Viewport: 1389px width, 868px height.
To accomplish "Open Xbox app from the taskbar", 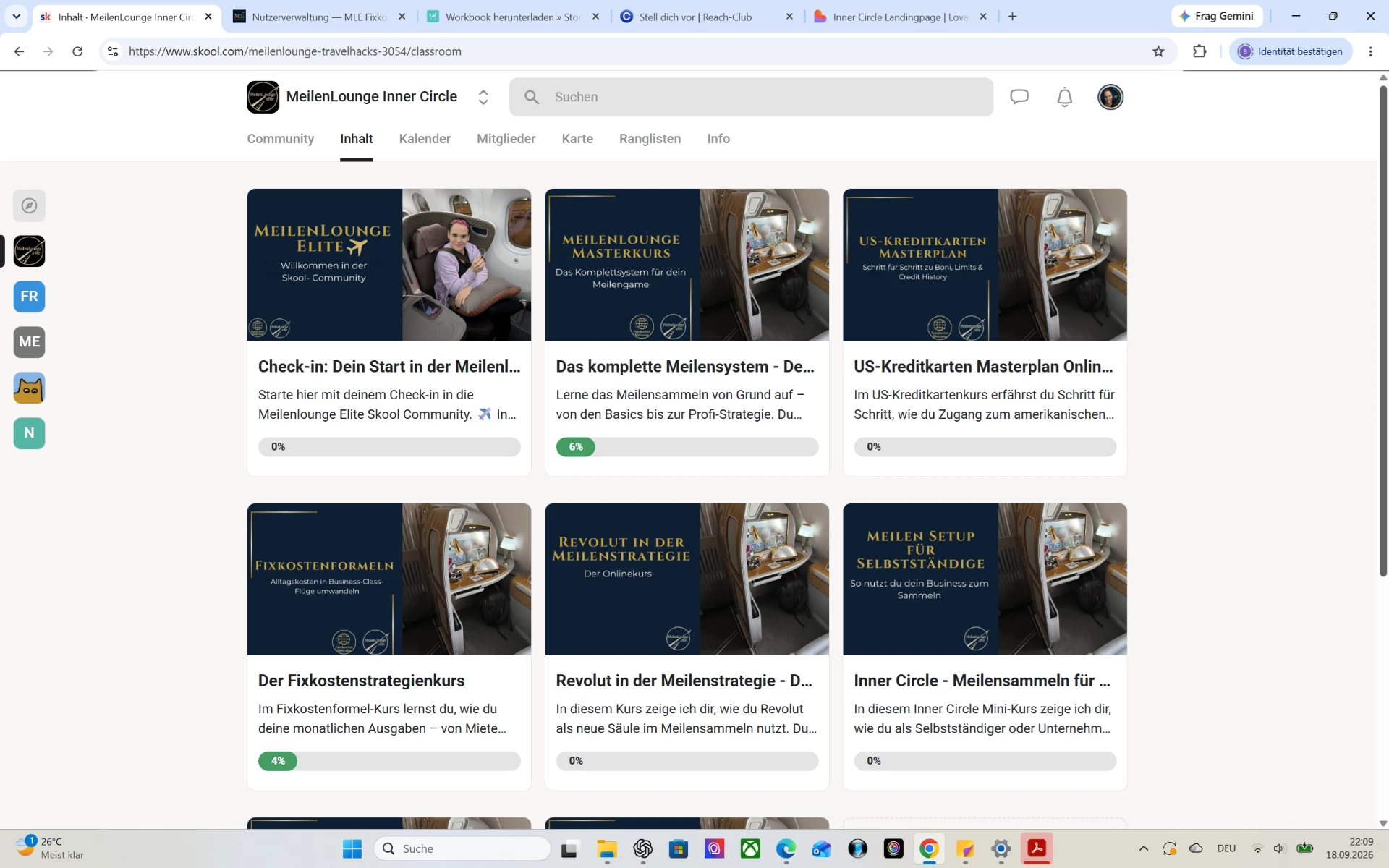I will coord(750,848).
